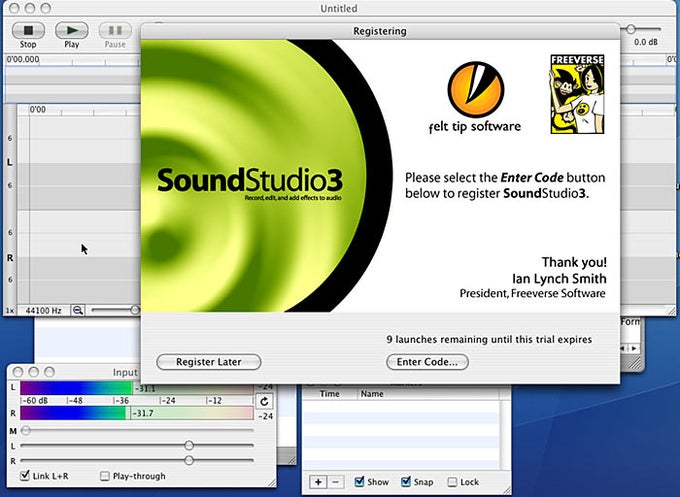Click the Time column header in markers

click(330, 394)
